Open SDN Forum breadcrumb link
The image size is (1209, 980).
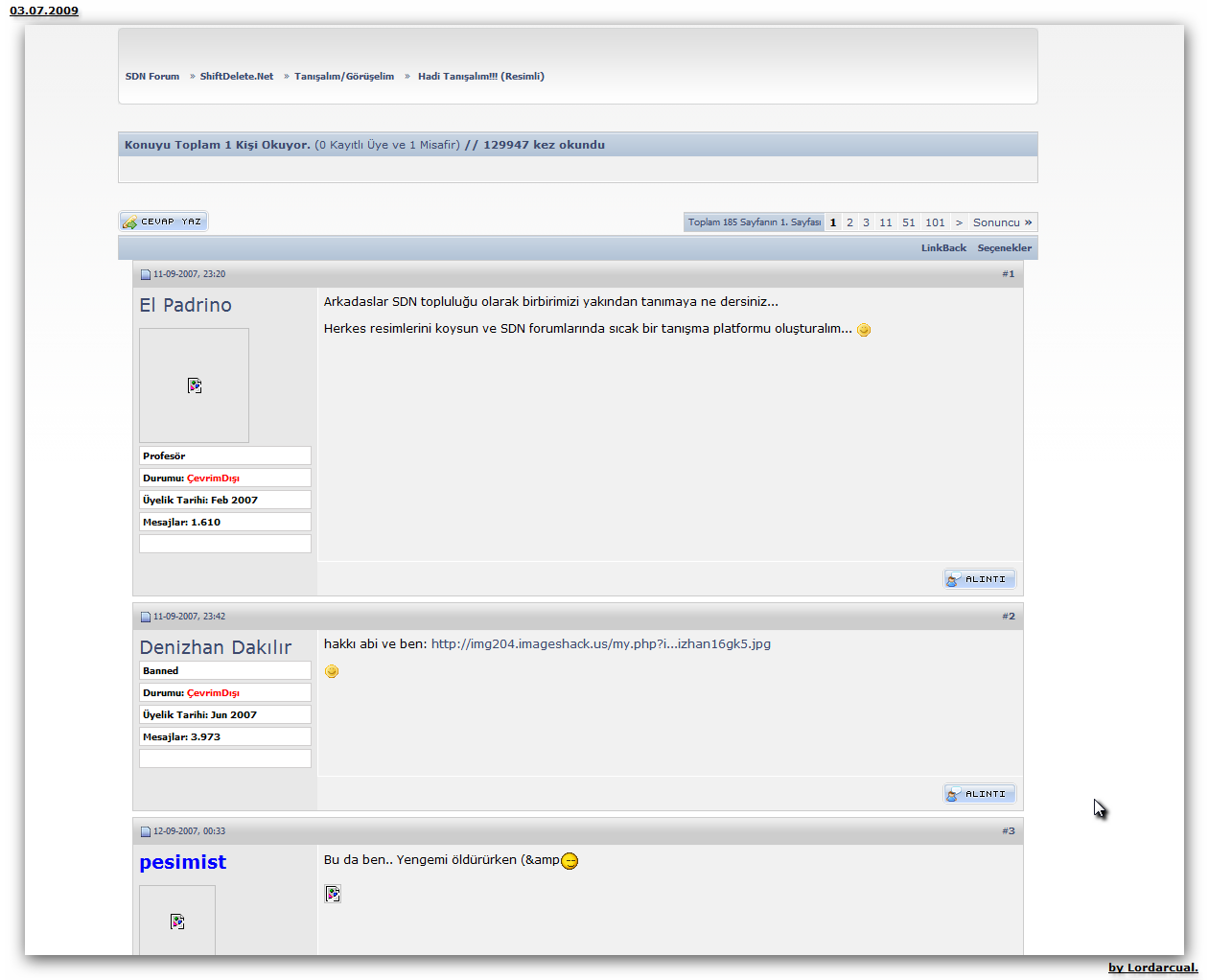152,77
